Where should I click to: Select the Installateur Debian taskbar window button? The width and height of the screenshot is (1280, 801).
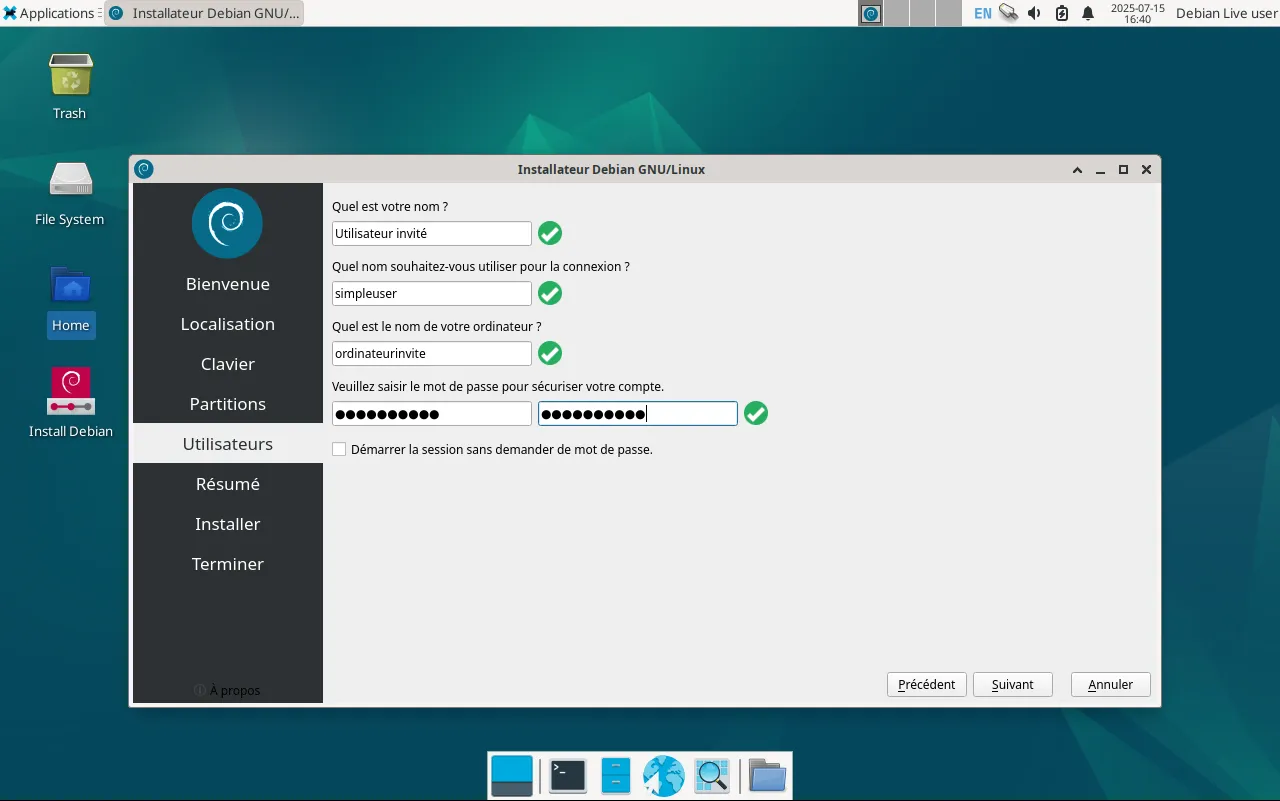pos(204,13)
